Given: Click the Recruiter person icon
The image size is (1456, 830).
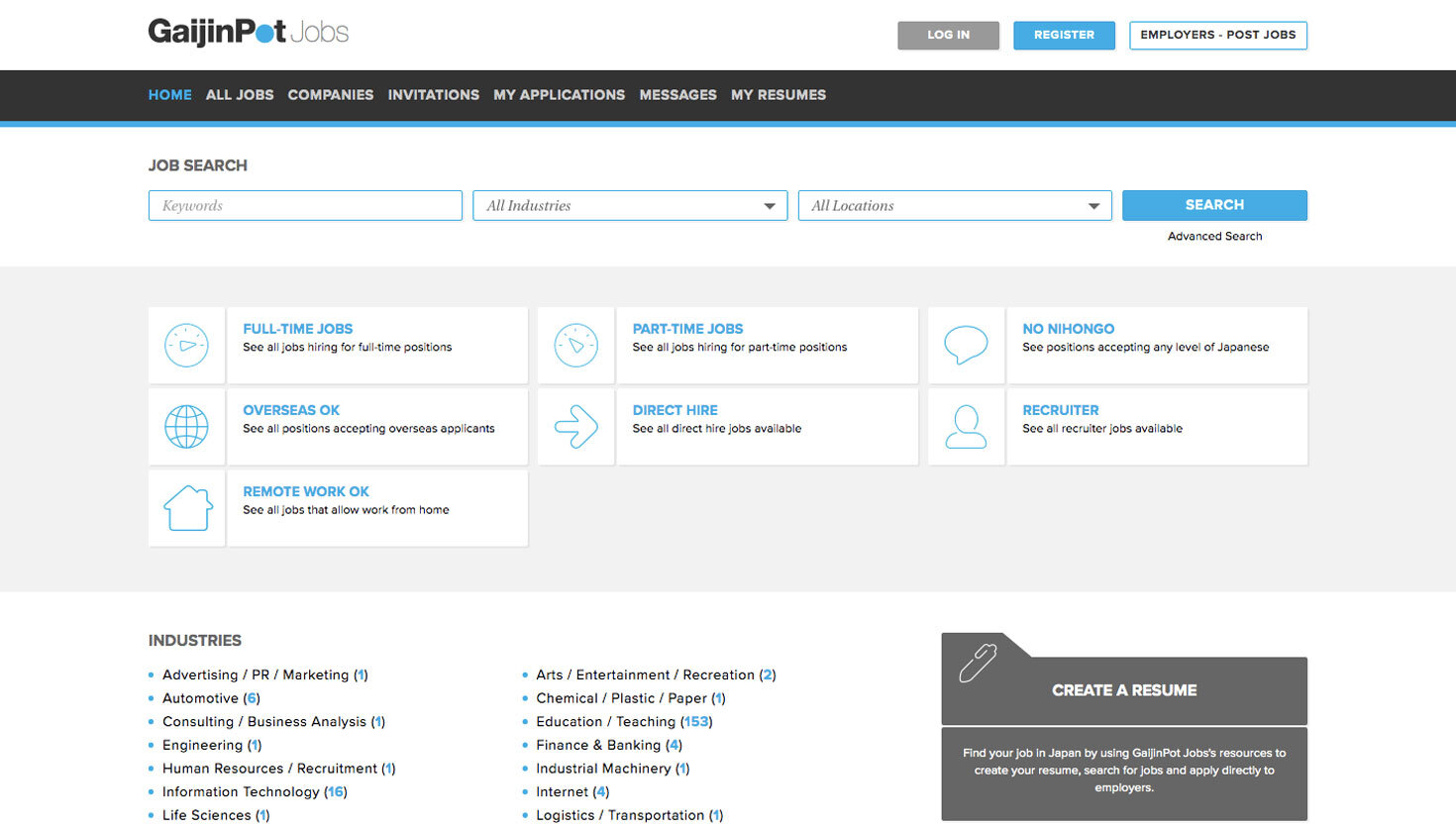Looking at the screenshot, I should pos(966,427).
